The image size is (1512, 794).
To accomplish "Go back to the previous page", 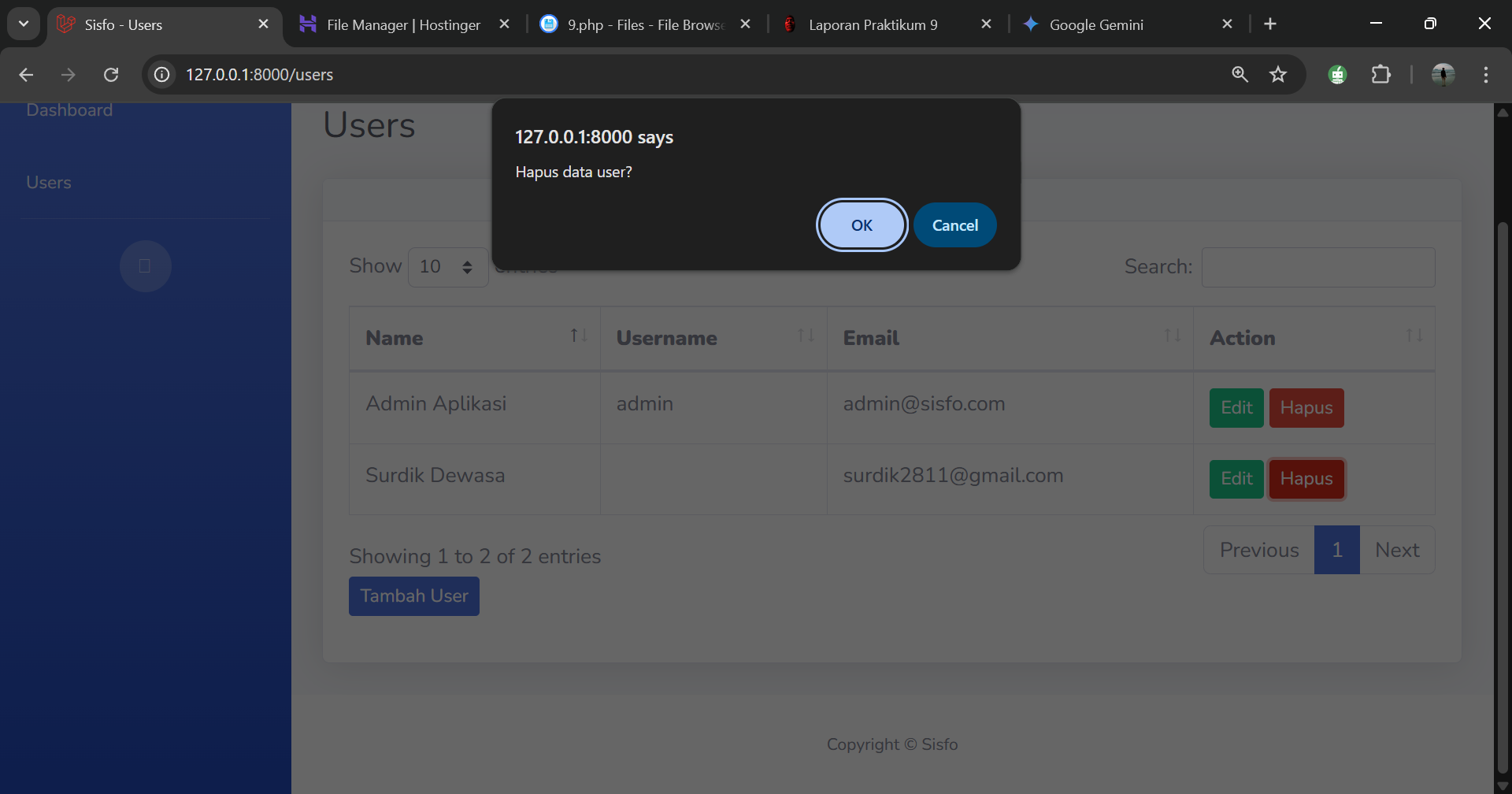I will click(x=26, y=75).
